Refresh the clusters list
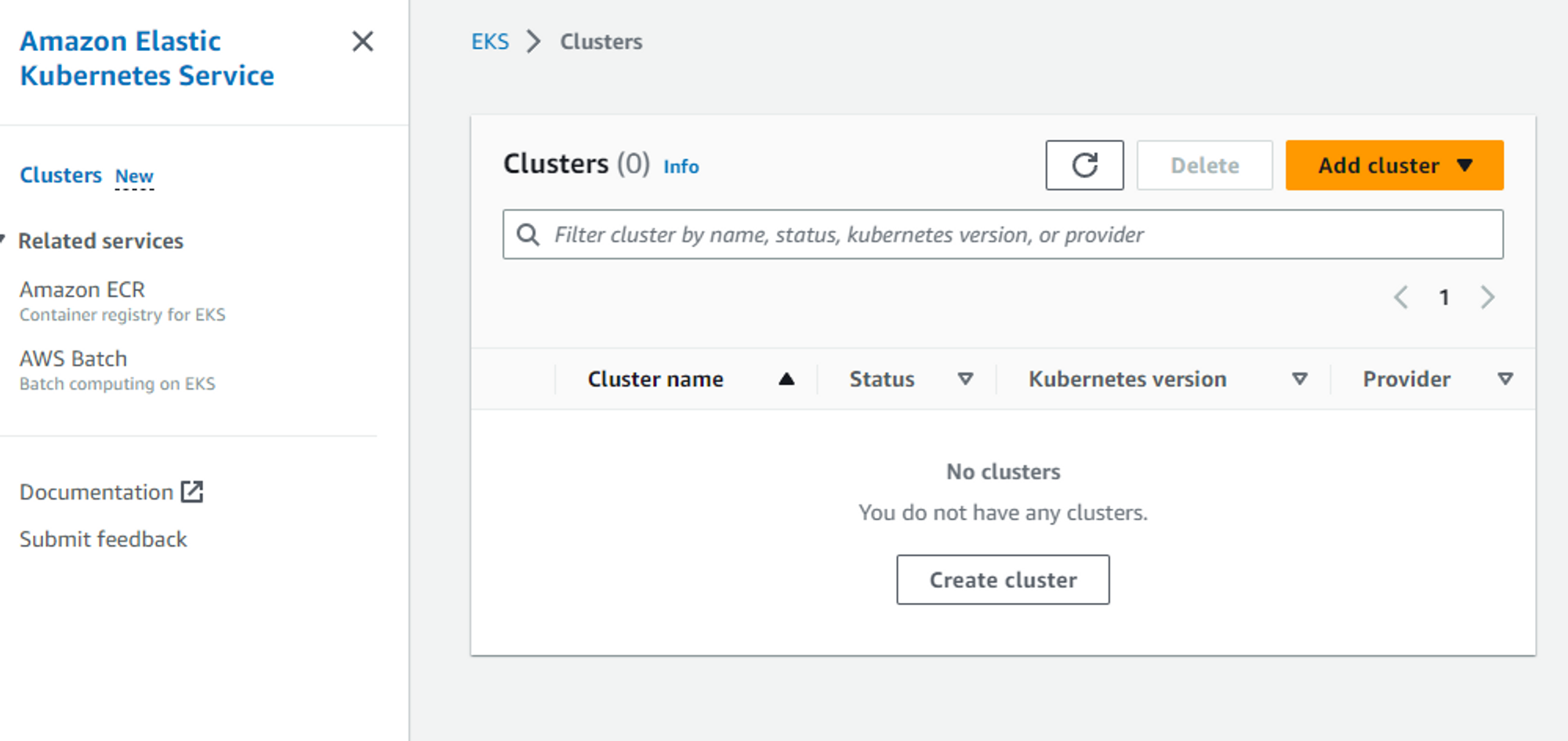The width and height of the screenshot is (1568, 741). (1084, 165)
